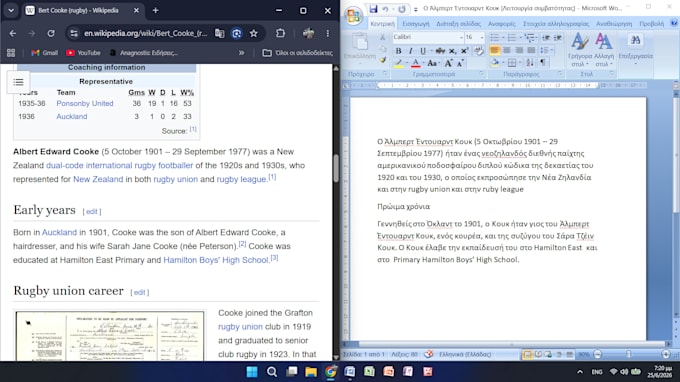Toggle show paragraph marks in Word
The height and width of the screenshot is (382, 680).
point(543,63)
